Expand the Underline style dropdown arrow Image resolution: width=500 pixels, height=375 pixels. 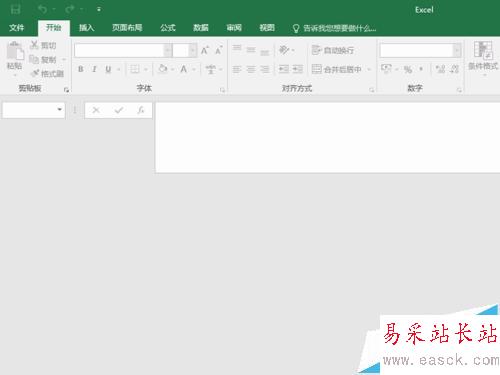(118, 69)
